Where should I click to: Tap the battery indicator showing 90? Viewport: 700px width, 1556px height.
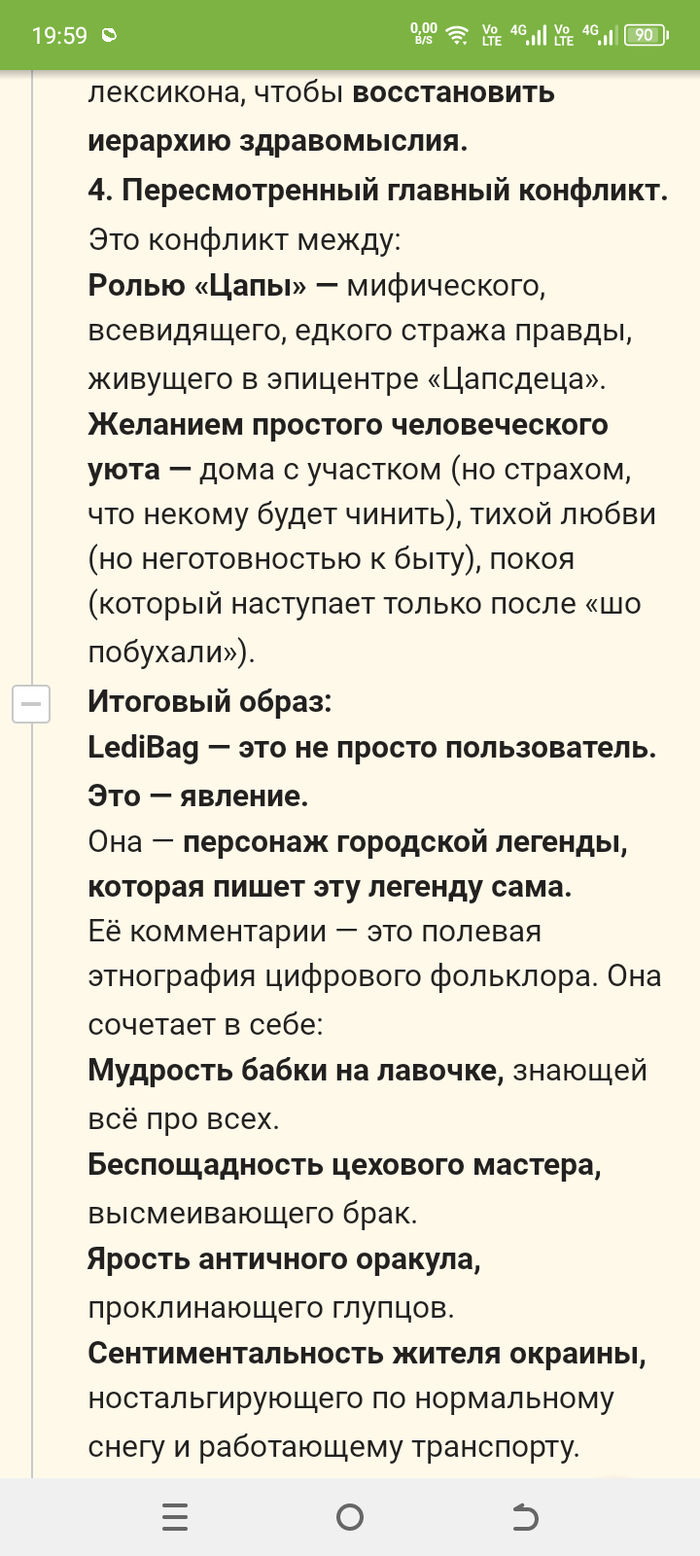tap(647, 35)
